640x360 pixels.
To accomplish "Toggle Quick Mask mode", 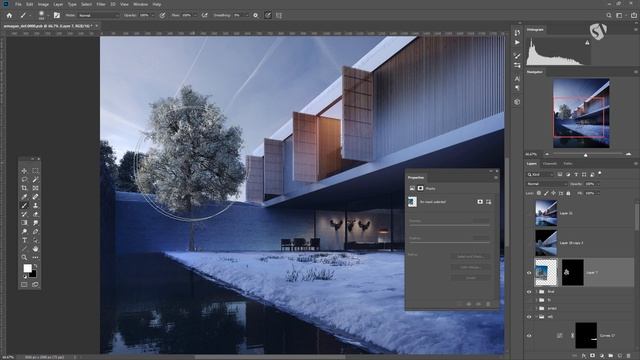I will 24,284.
